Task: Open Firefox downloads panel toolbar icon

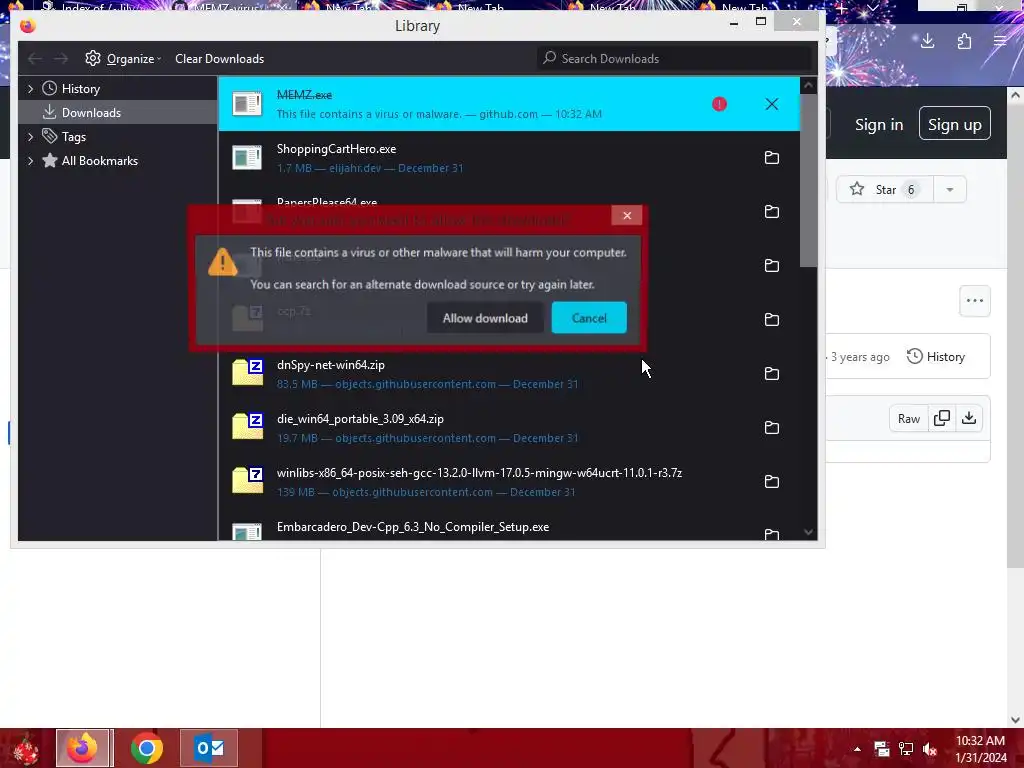Action: (927, 42)
